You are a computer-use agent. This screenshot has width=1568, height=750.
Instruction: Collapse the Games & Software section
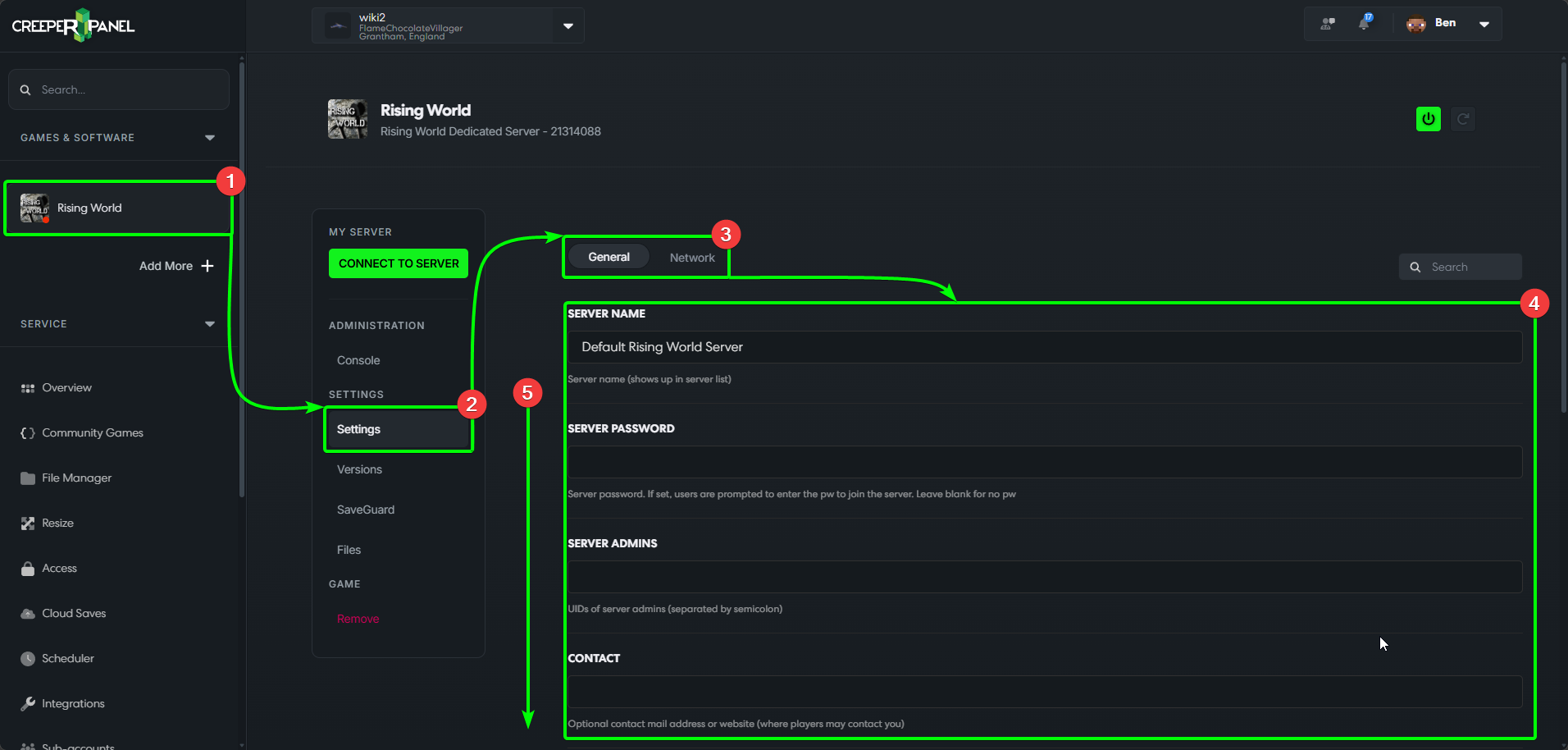210,138
